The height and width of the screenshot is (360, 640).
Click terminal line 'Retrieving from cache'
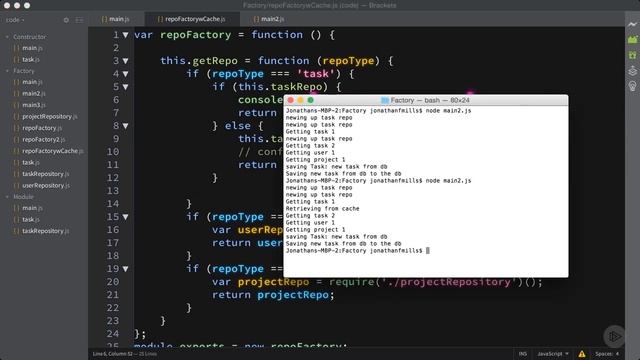point(322,209)
